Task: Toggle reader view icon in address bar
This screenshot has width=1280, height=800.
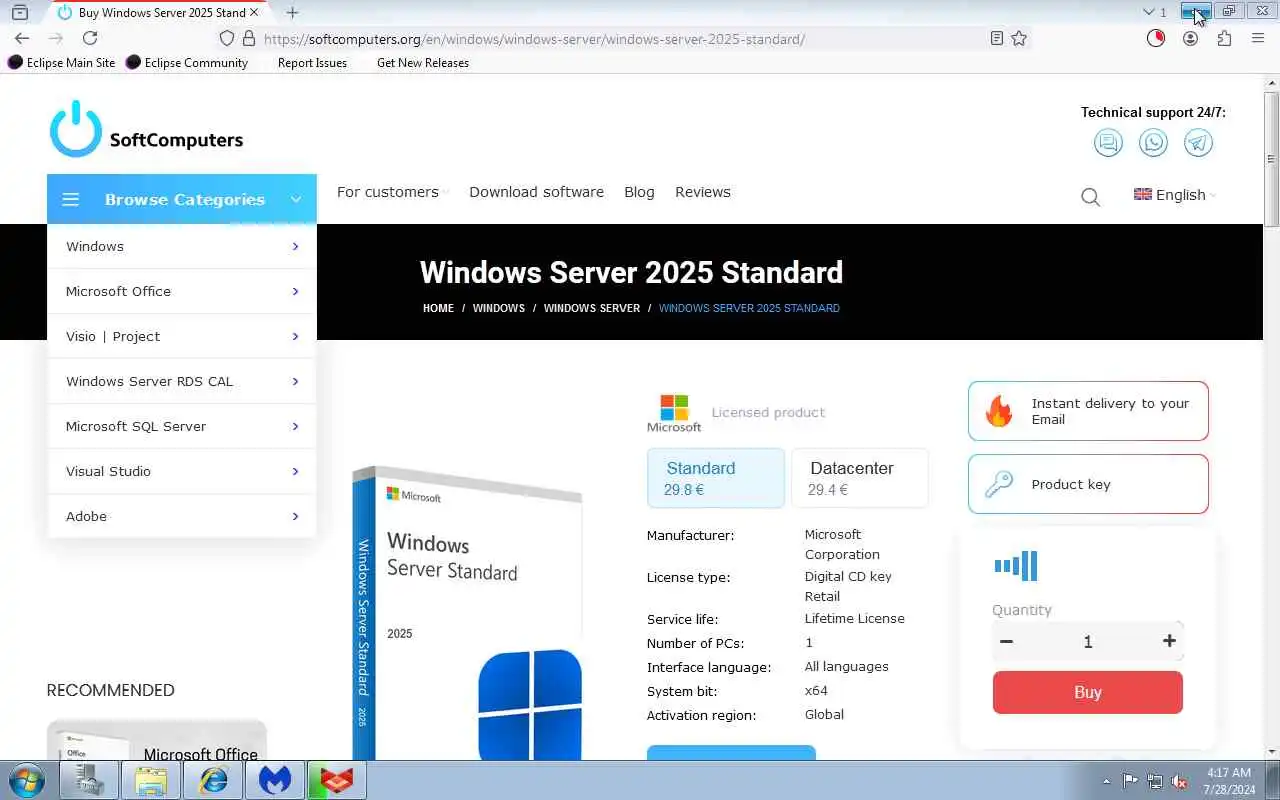Action: point(996,38)
